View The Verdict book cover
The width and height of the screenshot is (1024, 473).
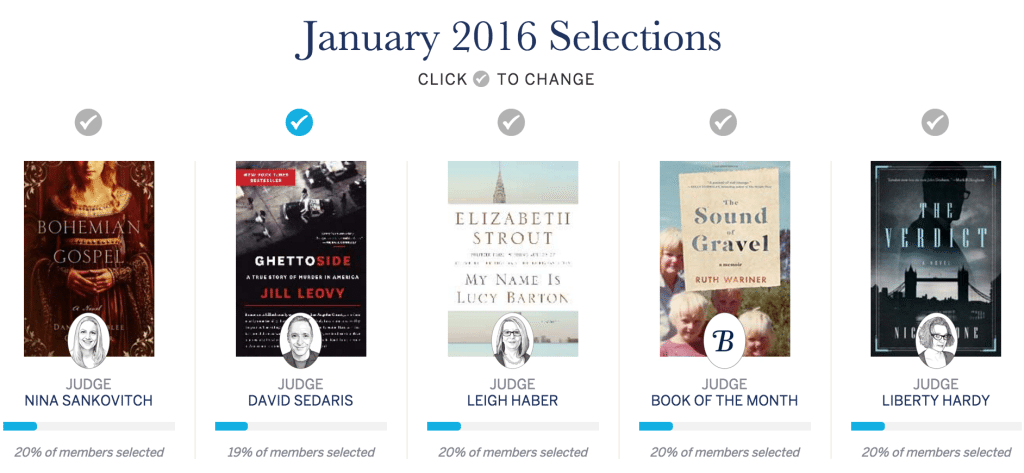pos(936,259)
